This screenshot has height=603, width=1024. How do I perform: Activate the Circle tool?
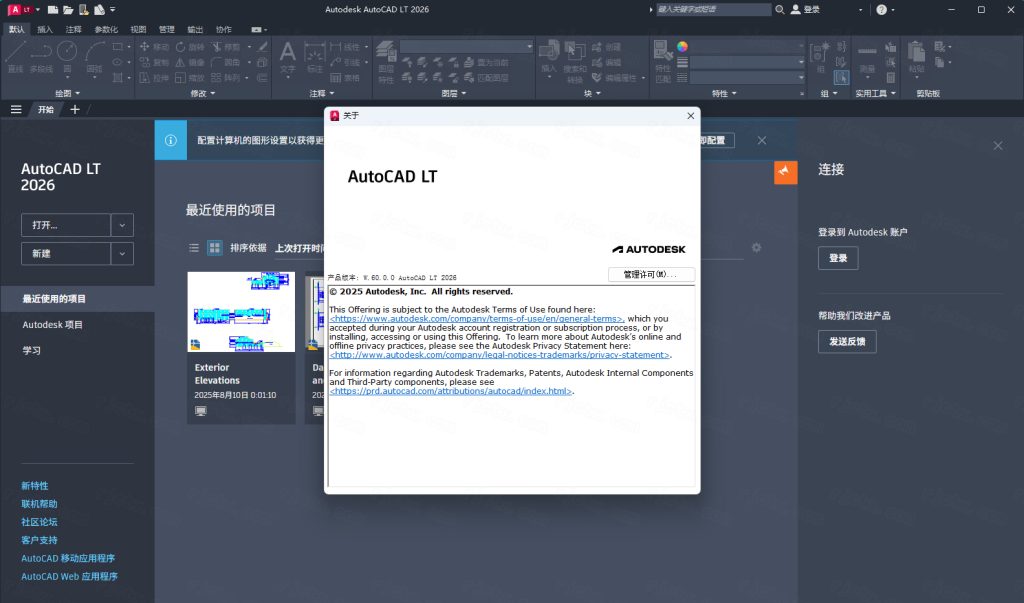(66, 50)
